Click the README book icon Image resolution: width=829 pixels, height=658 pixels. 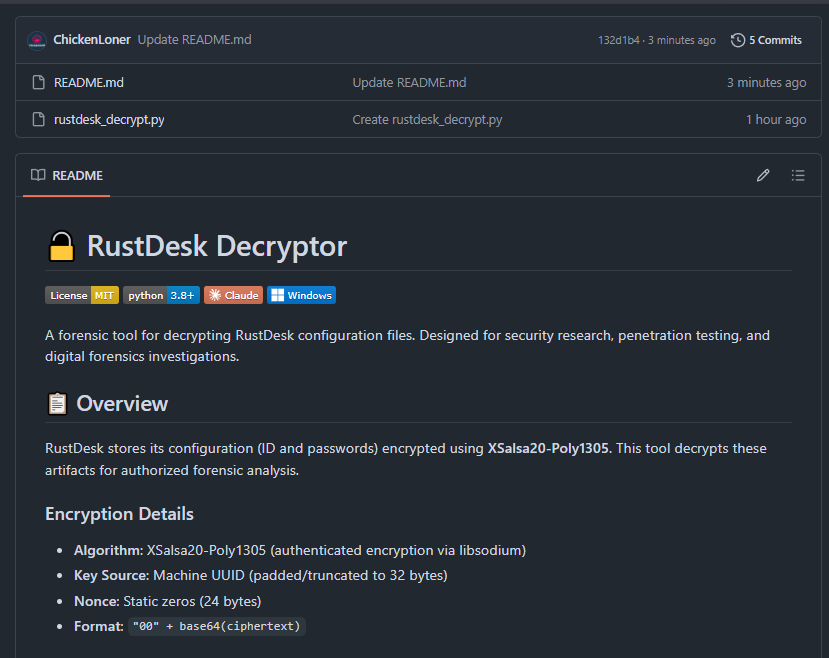click(38, 175)
